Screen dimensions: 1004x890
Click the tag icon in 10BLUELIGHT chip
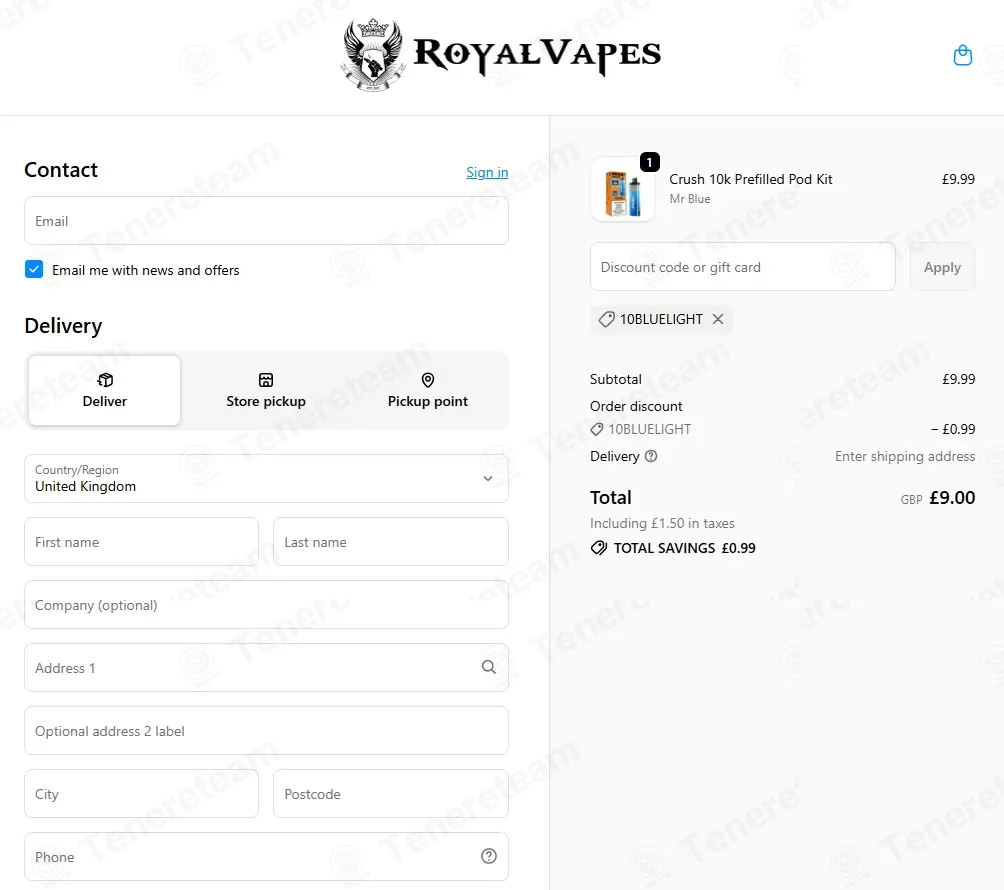click(x=606, y=319)
